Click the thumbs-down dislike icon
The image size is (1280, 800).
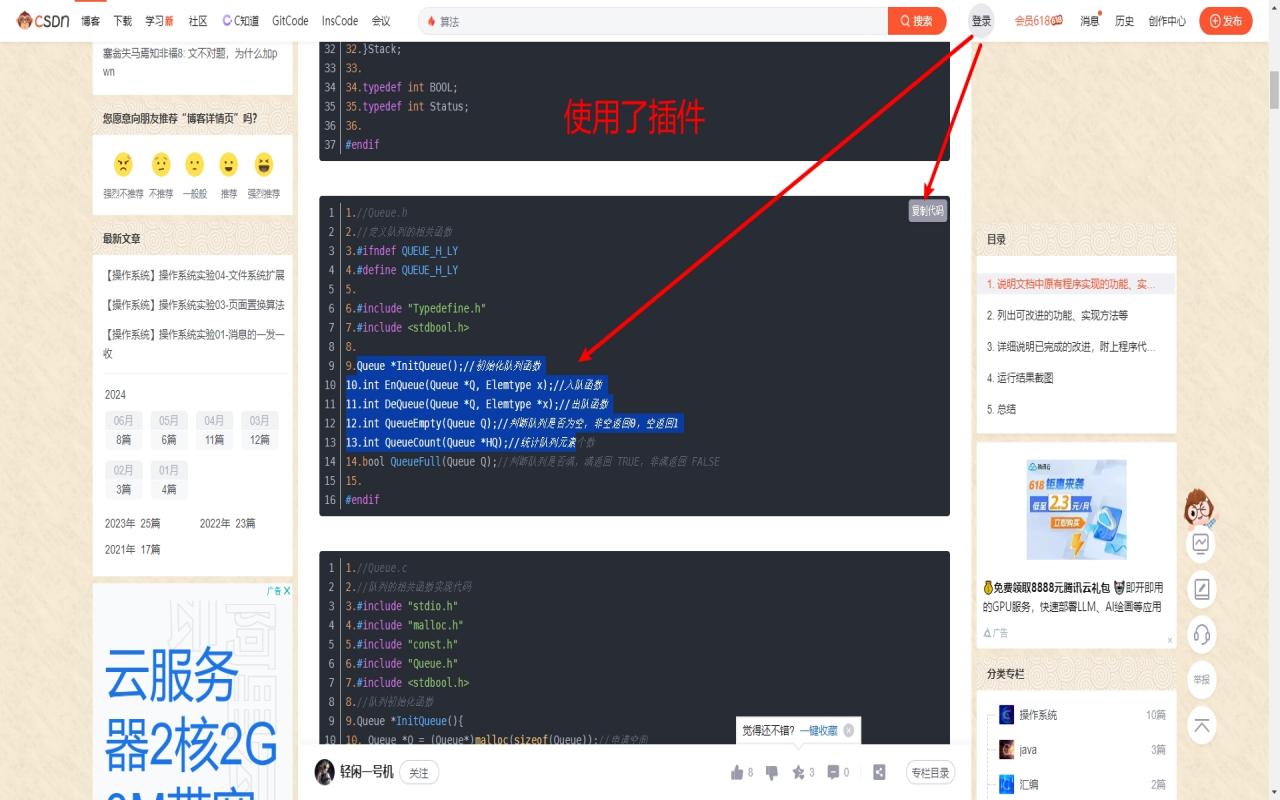[770, 771]
